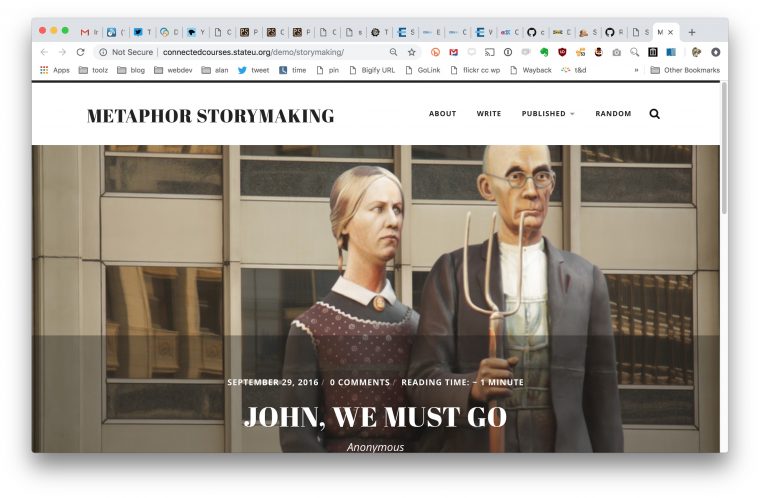760x498 pixels.
Task: Click the extension icon with top-hat character
Action: [x=599, y=52]
